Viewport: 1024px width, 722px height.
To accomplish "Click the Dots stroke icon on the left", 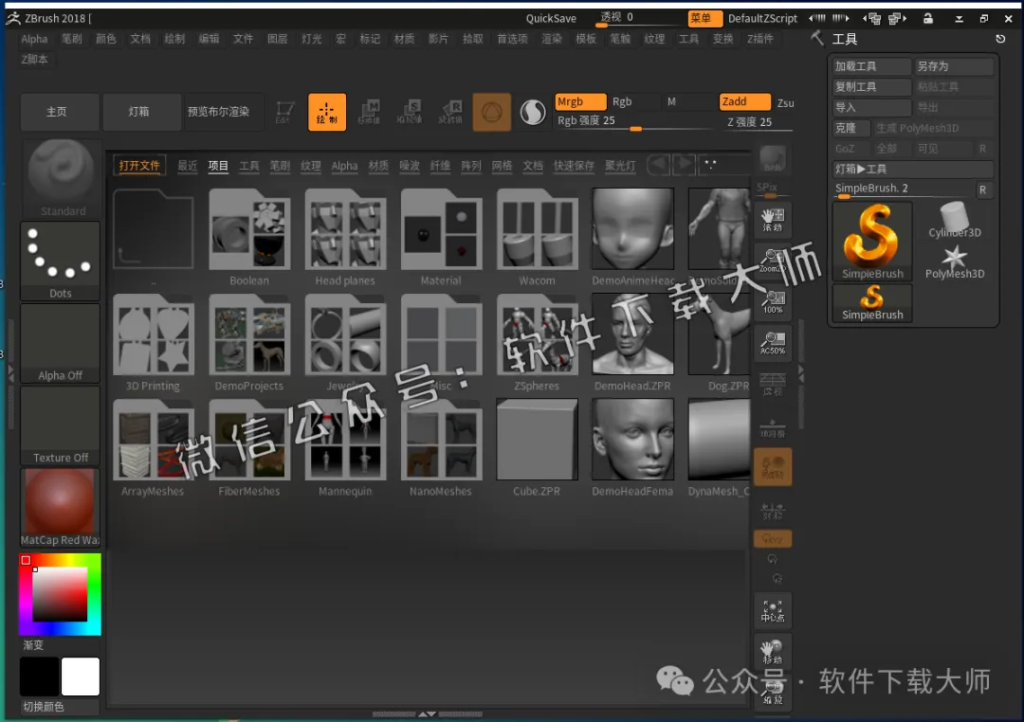I will click(59, 256).
